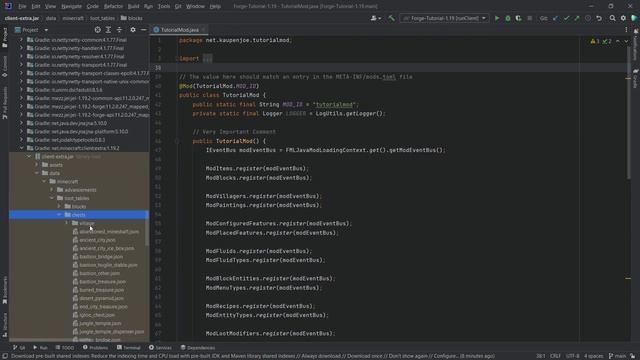The height and width of the screenshot is (360, 640).
Task: Open the run configuration dropdown Forge-Tutorial-1.19
Action: pos(444,18)
